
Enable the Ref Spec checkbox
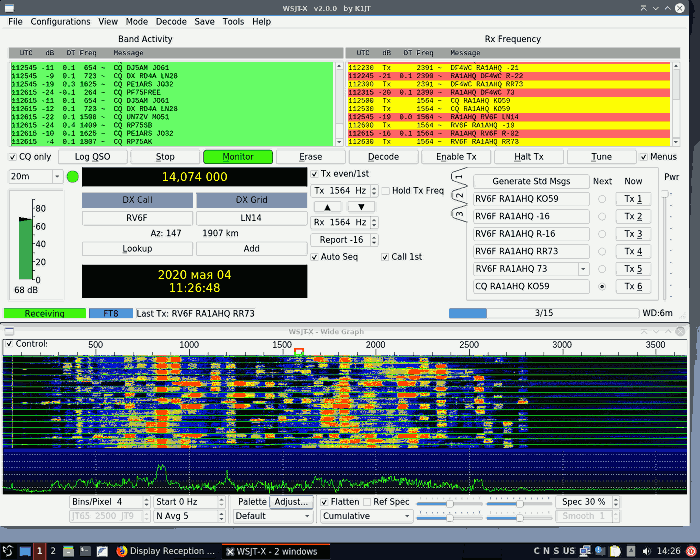click(367, 502)
